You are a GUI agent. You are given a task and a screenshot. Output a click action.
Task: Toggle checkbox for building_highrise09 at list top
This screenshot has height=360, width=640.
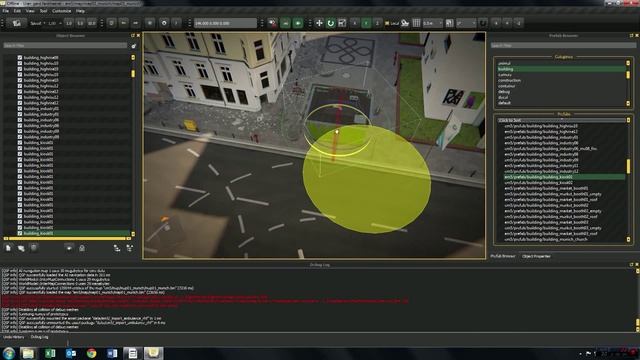(20, 58)
